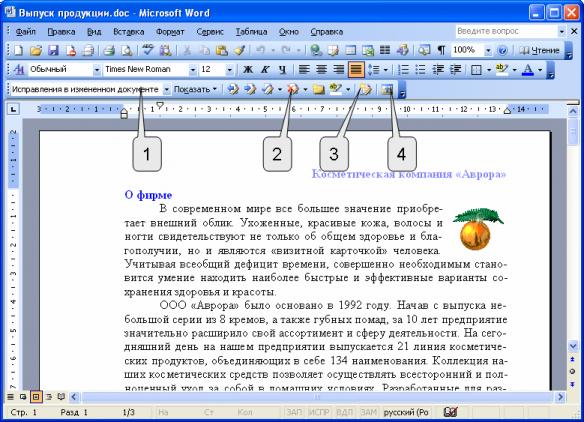The height and width of the screenshot is (422, 584).
Task: Align text to the right
Action: coord(339,69)
